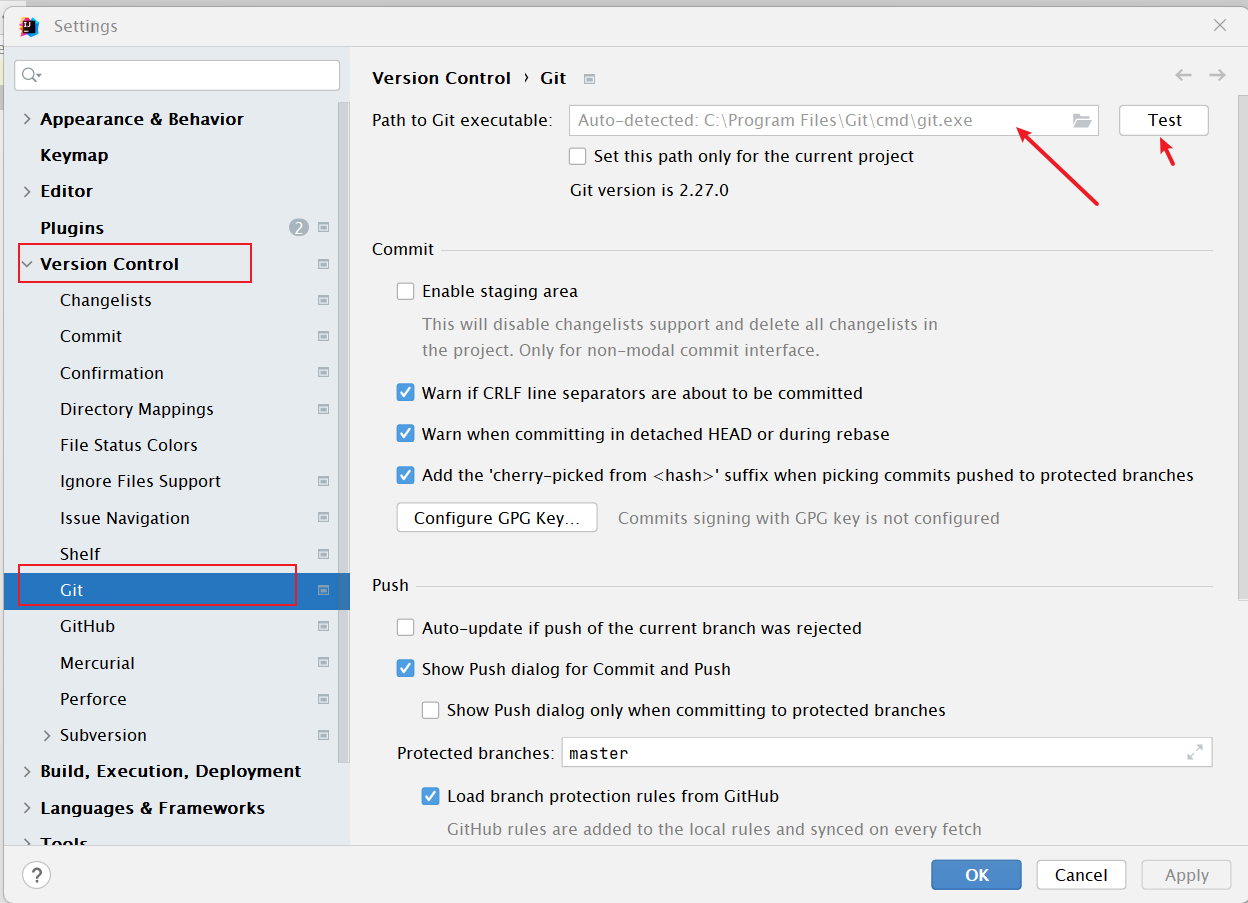1248x903 pixels.
Task: Select the Confirmation settings item
Action: [112, 373]
